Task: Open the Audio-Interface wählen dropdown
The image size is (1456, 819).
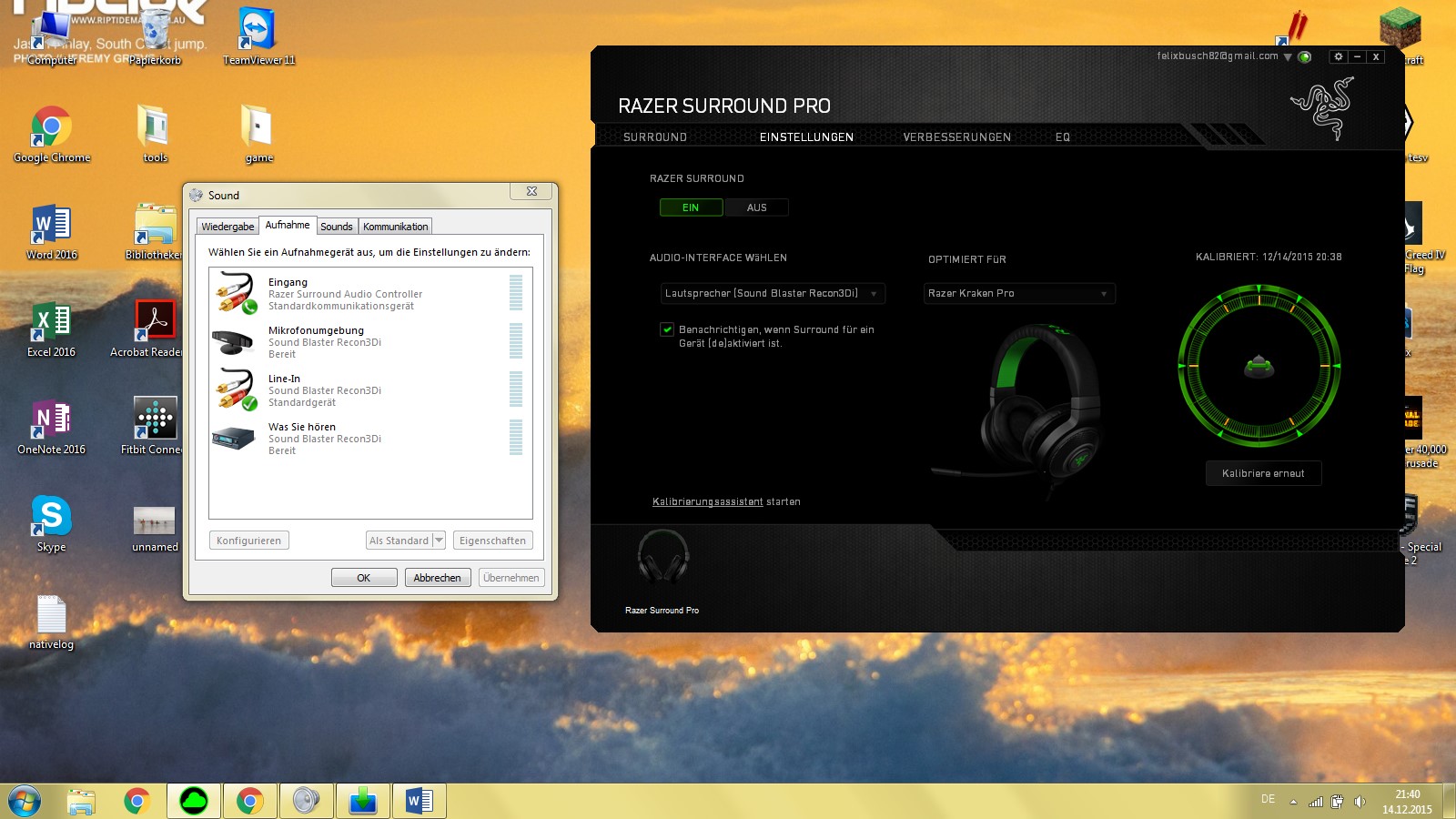Action: coord(773,293)
